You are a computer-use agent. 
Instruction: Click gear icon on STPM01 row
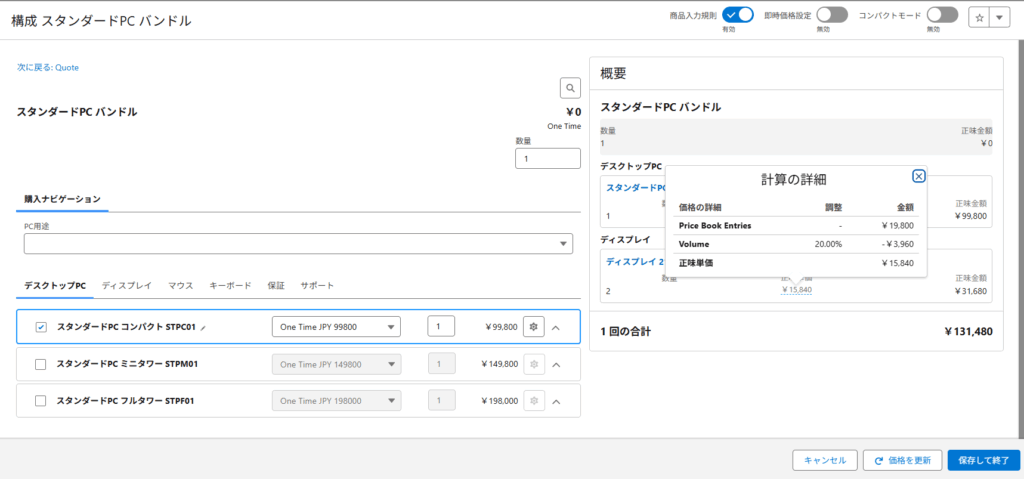(534, 364)
